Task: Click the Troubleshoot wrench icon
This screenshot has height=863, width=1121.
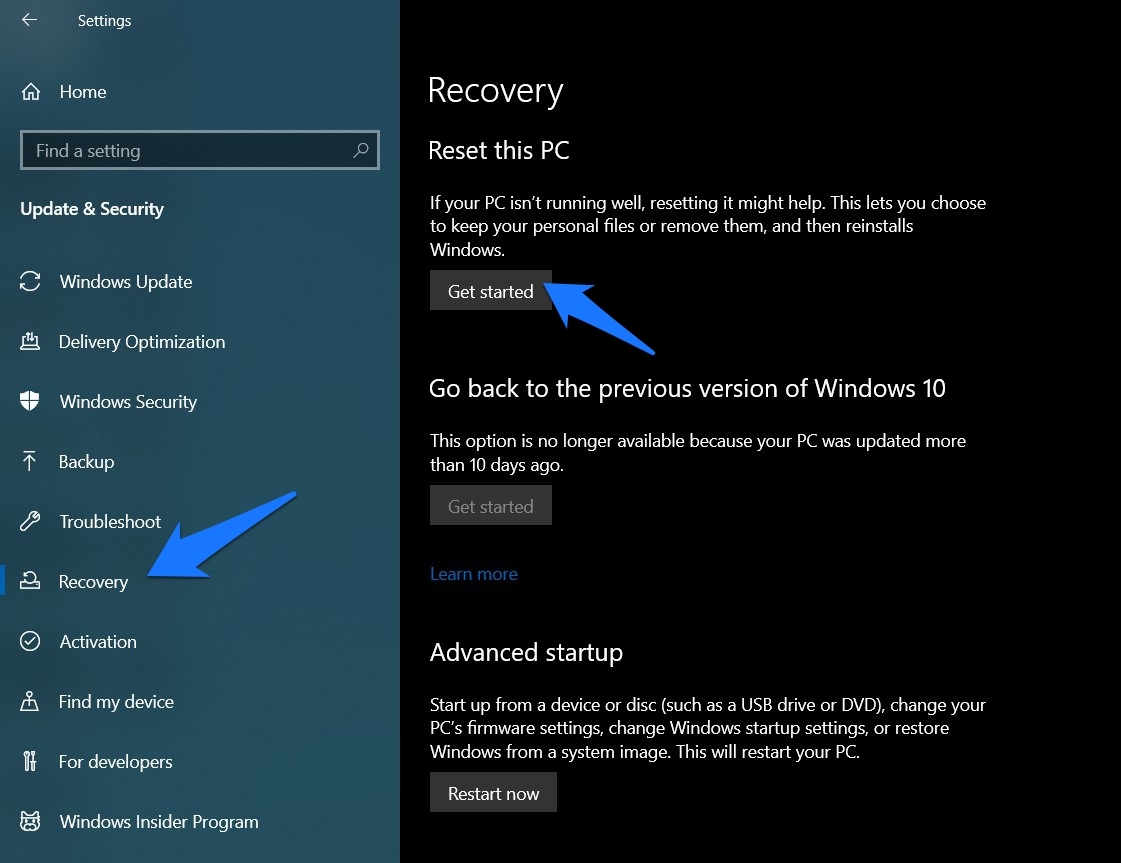Action: (30, 522)
